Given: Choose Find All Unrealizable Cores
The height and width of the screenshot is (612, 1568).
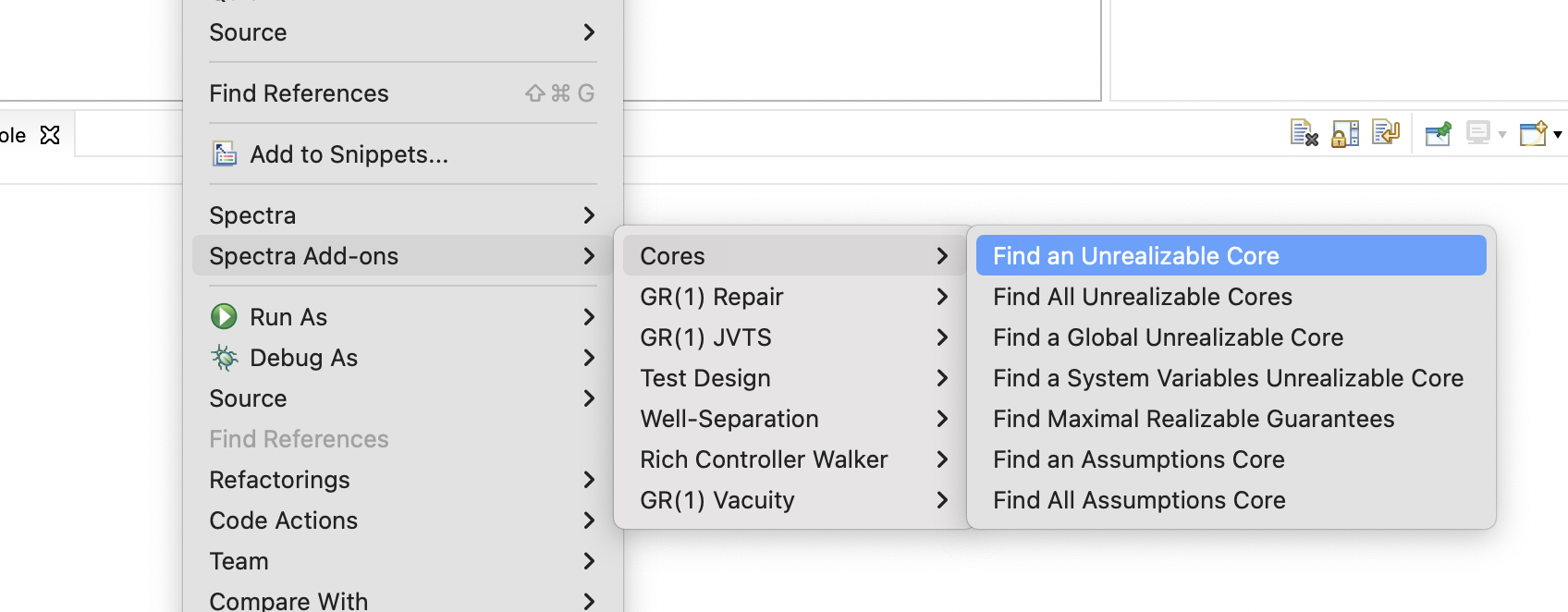Looking at the screenshot, I should point(1143,297).
